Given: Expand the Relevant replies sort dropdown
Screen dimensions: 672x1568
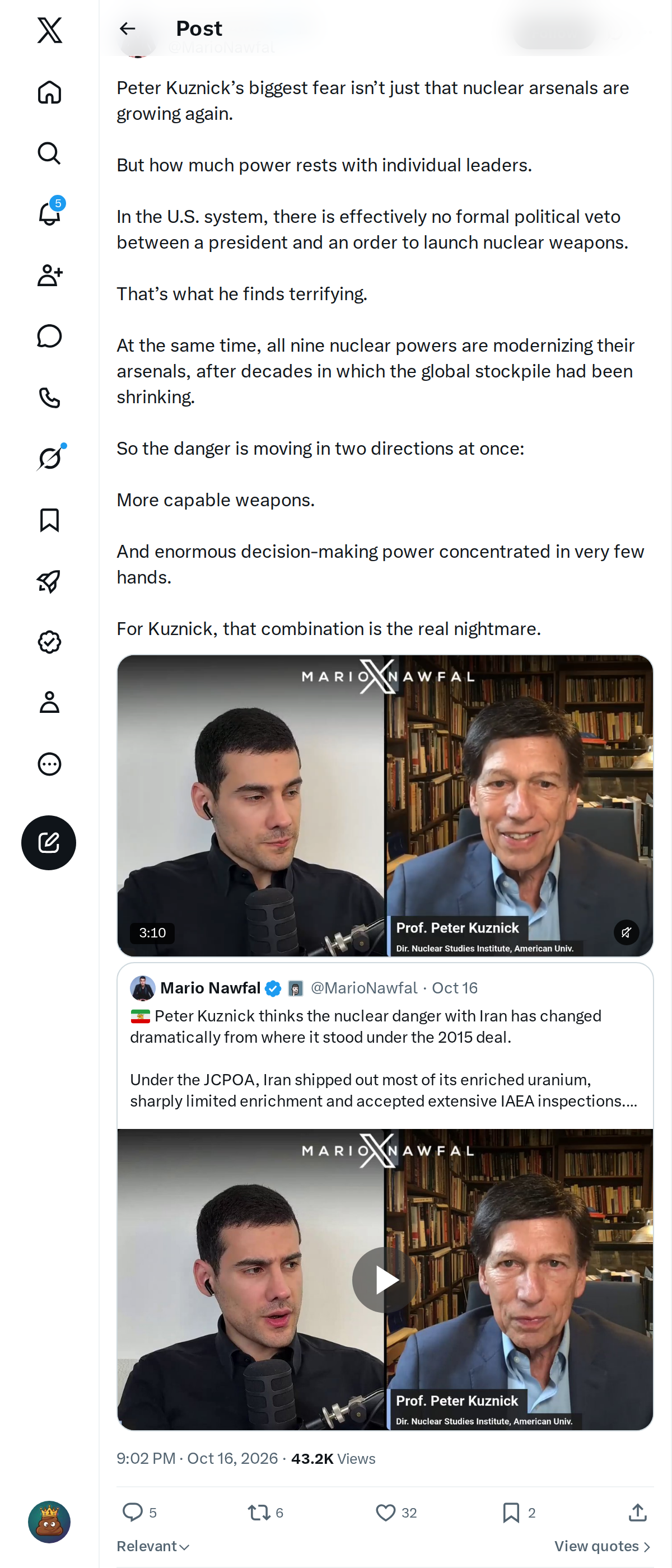Looking at the screenshot, I should click(153, 1547).
